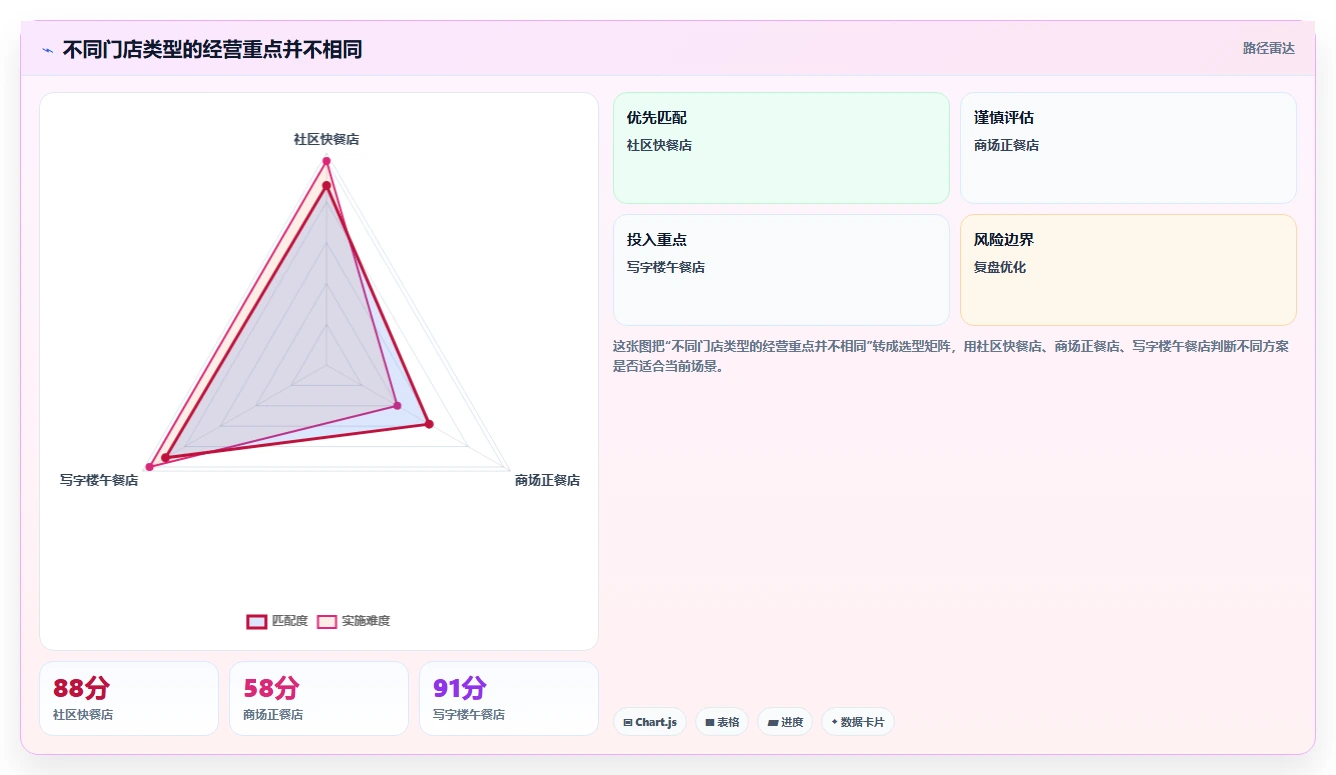This screenshot has width=1336, height=775.
Task: Click the 路径雷达 label in the header
Action: pyautogui.click(x=1268, y=48)
